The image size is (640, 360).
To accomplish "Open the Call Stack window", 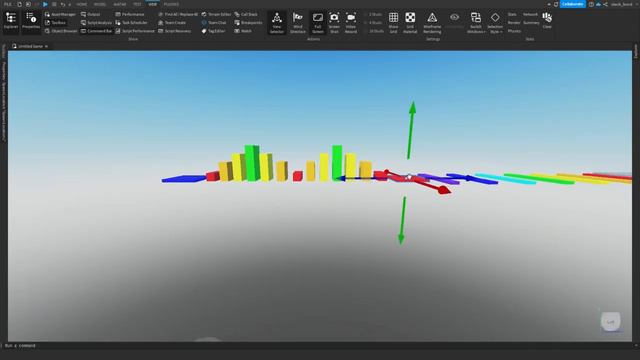I will click(246, 14).
